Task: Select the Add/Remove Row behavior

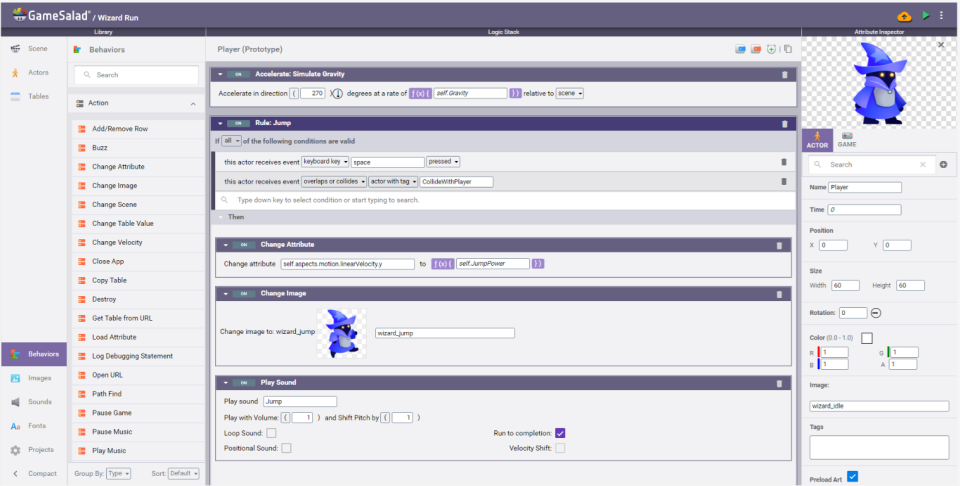Action: click(x=137, y=129)
